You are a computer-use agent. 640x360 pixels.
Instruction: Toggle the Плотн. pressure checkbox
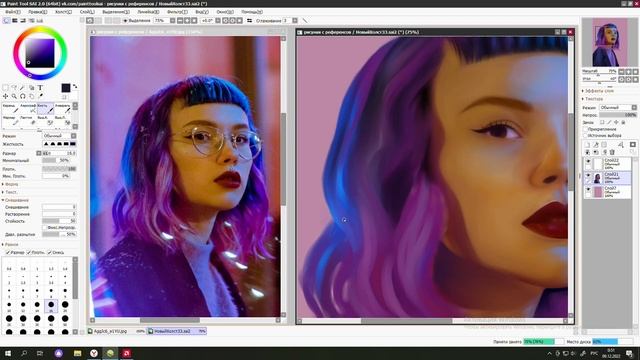(29, 253)
